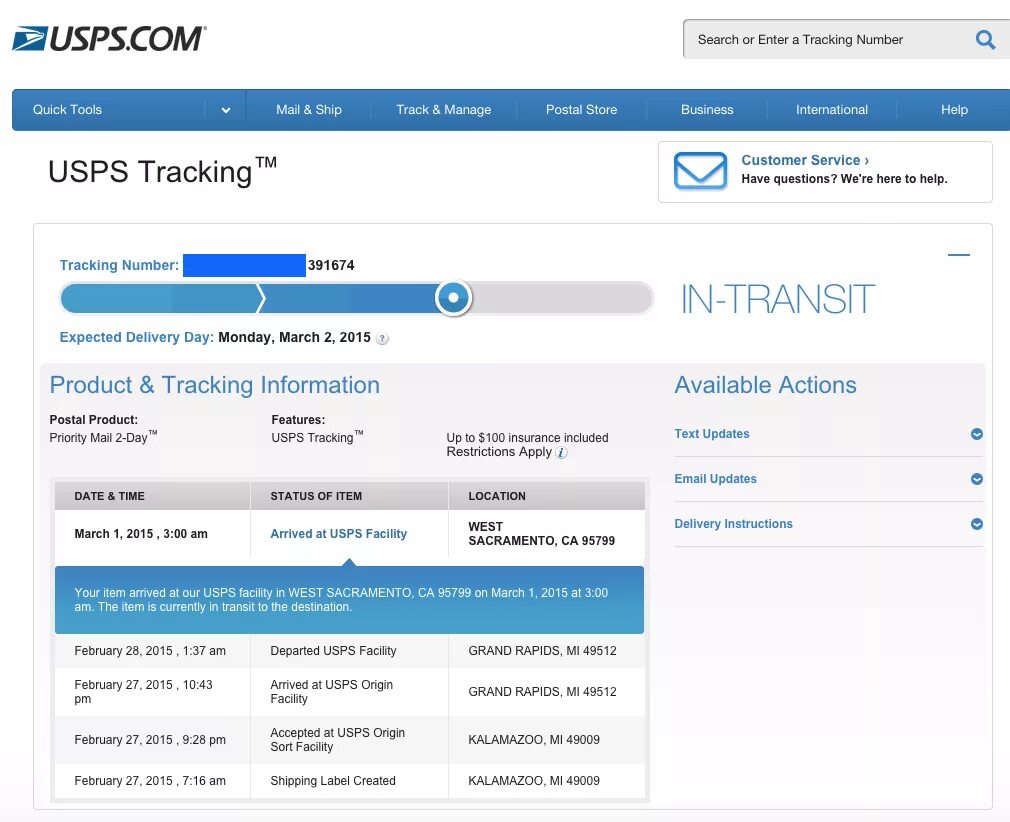The height and width of the screenshot is (822, 1010).
Task: Click Accepted at USPS Origin Sort Facility
Action: click(x=338, y=740)
